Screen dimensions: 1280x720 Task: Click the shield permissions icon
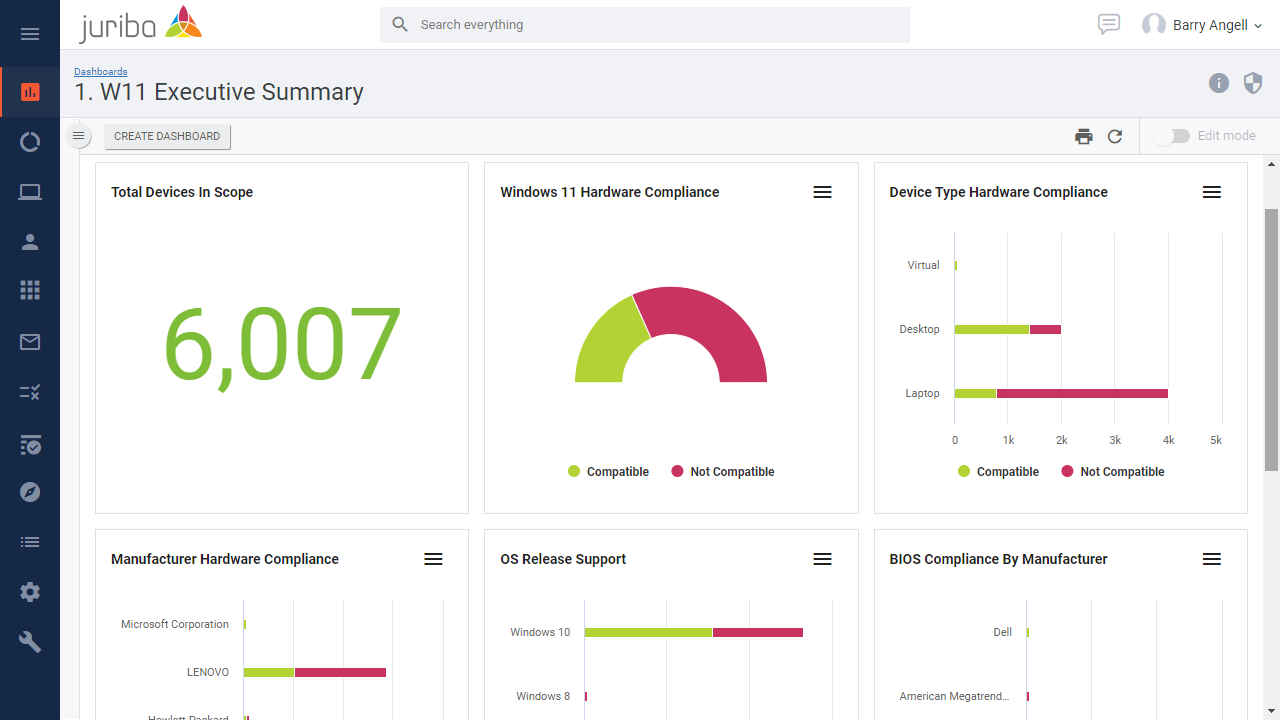pos(1253,83)
